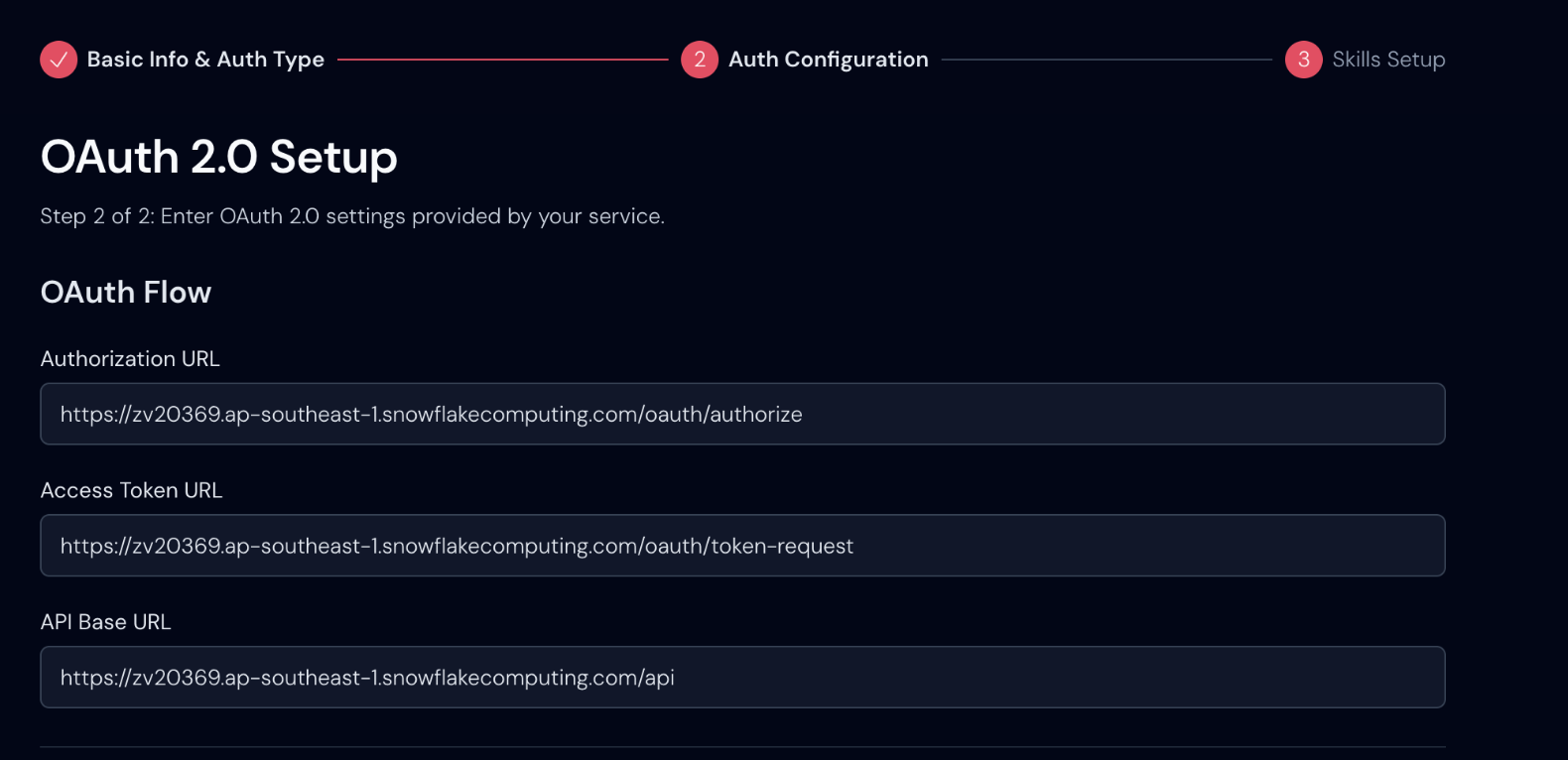Viewport: 1568px width, 760px height.
Task: Click the API Base URL label
Action: 105,622
